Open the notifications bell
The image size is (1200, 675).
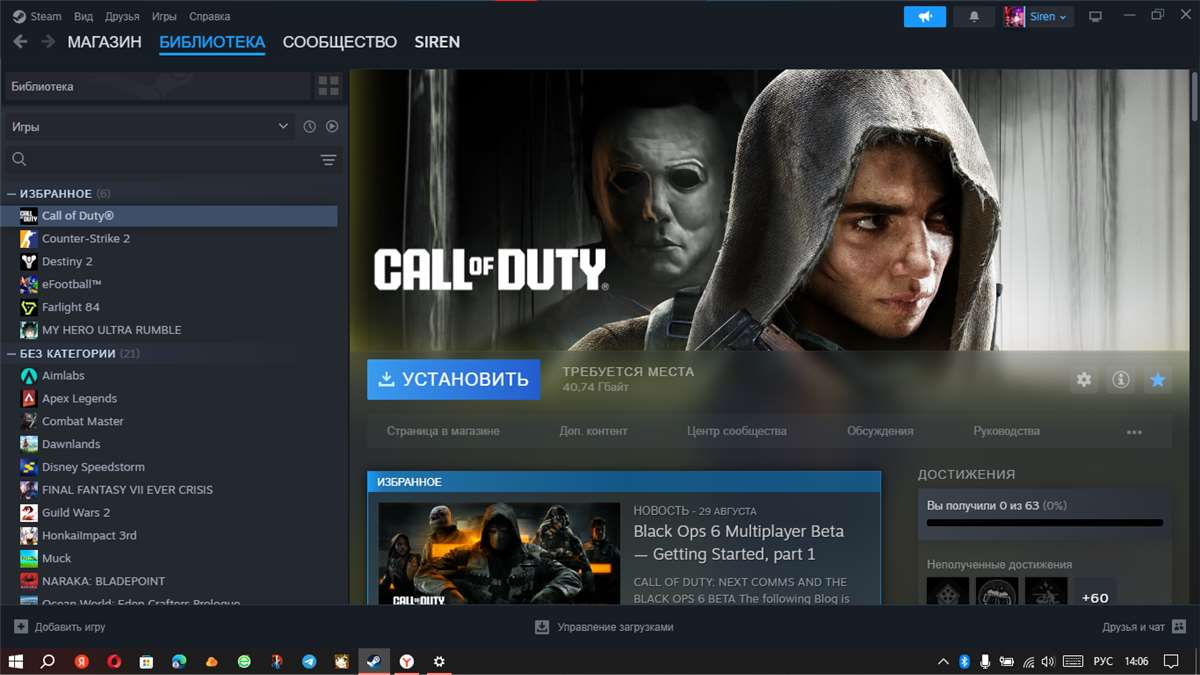point(974,16)
